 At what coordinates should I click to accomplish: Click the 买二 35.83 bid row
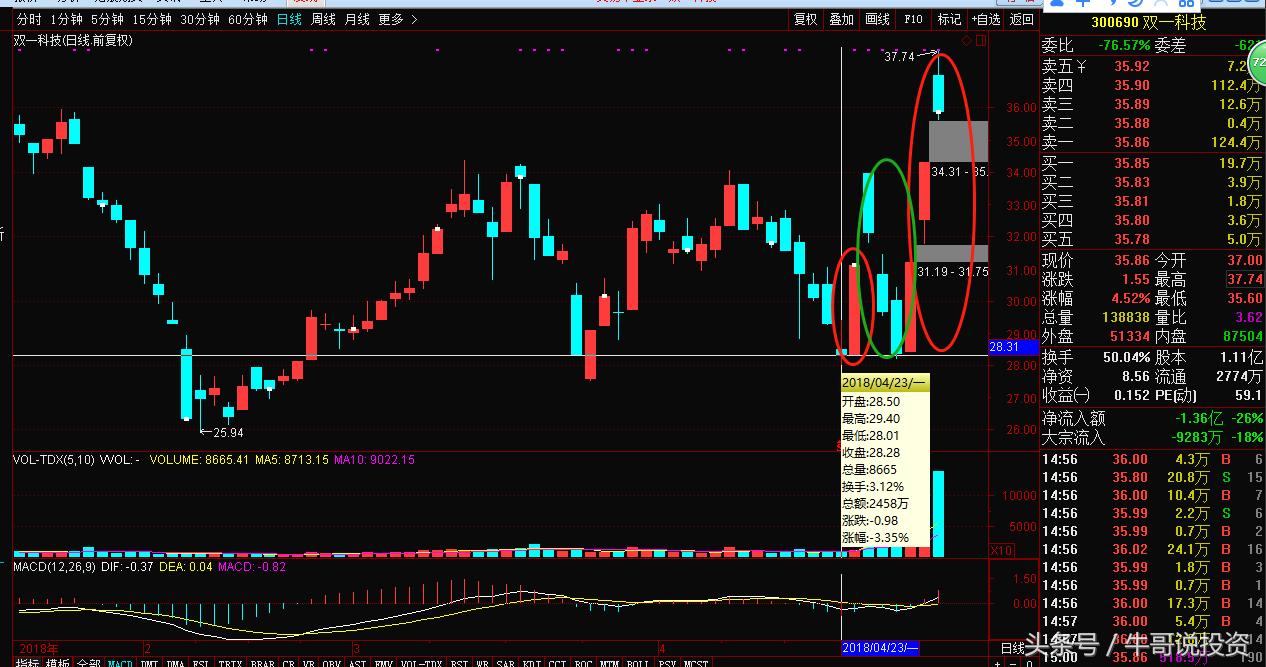pyautogui.click(x=1152, y=182)
